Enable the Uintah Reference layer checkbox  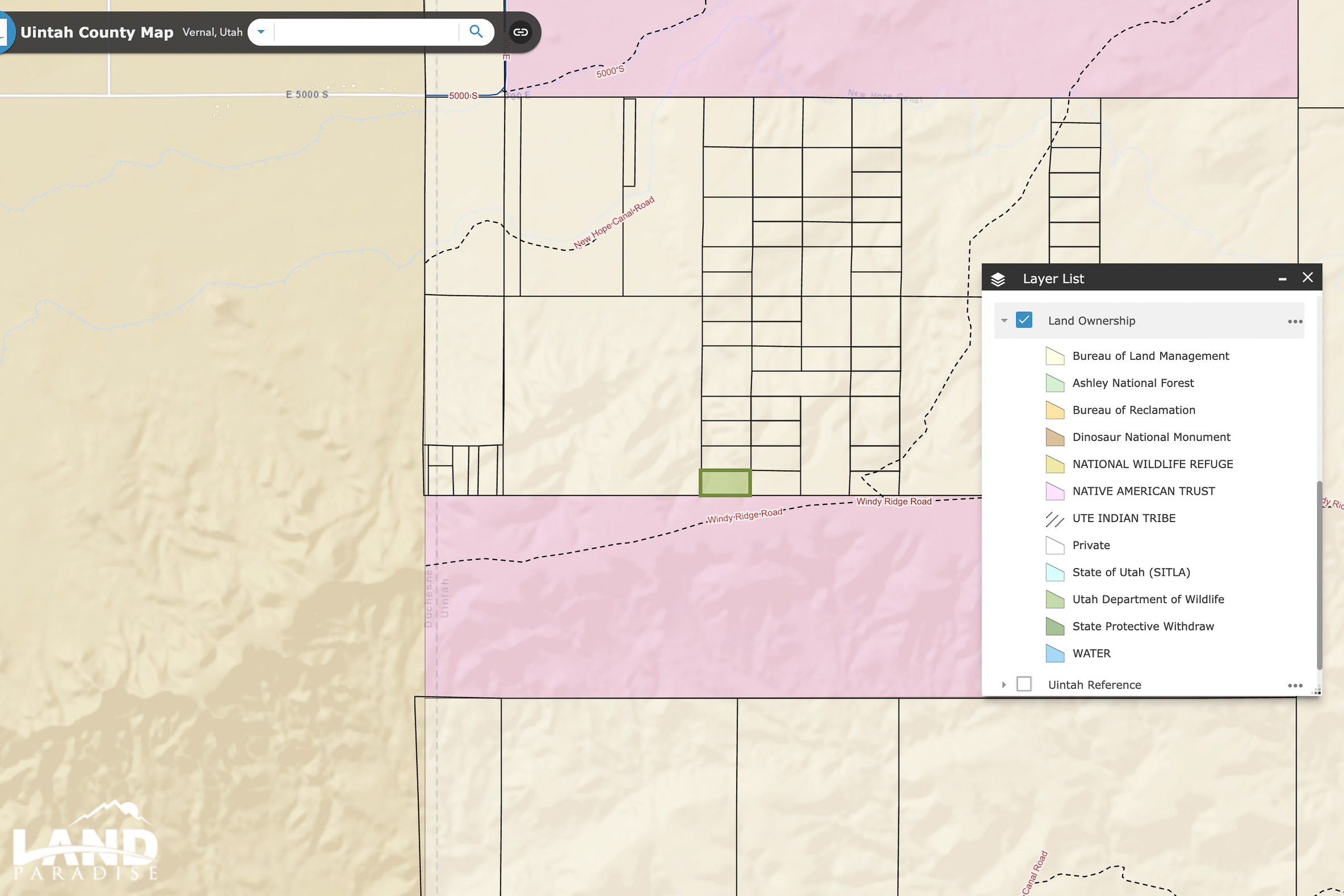pos(1024,684)
